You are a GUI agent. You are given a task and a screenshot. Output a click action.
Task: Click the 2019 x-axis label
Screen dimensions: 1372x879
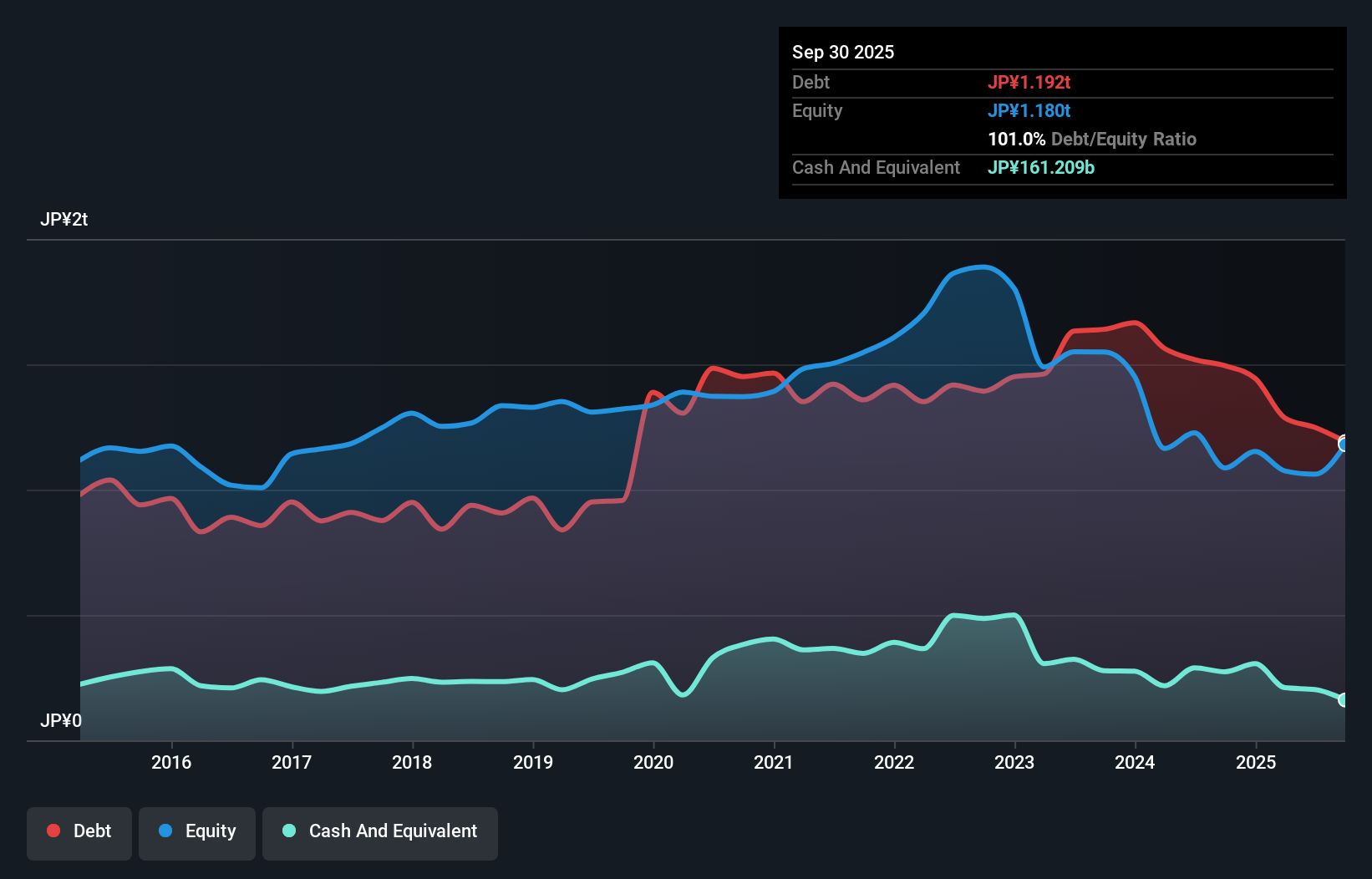coord(533,762)
